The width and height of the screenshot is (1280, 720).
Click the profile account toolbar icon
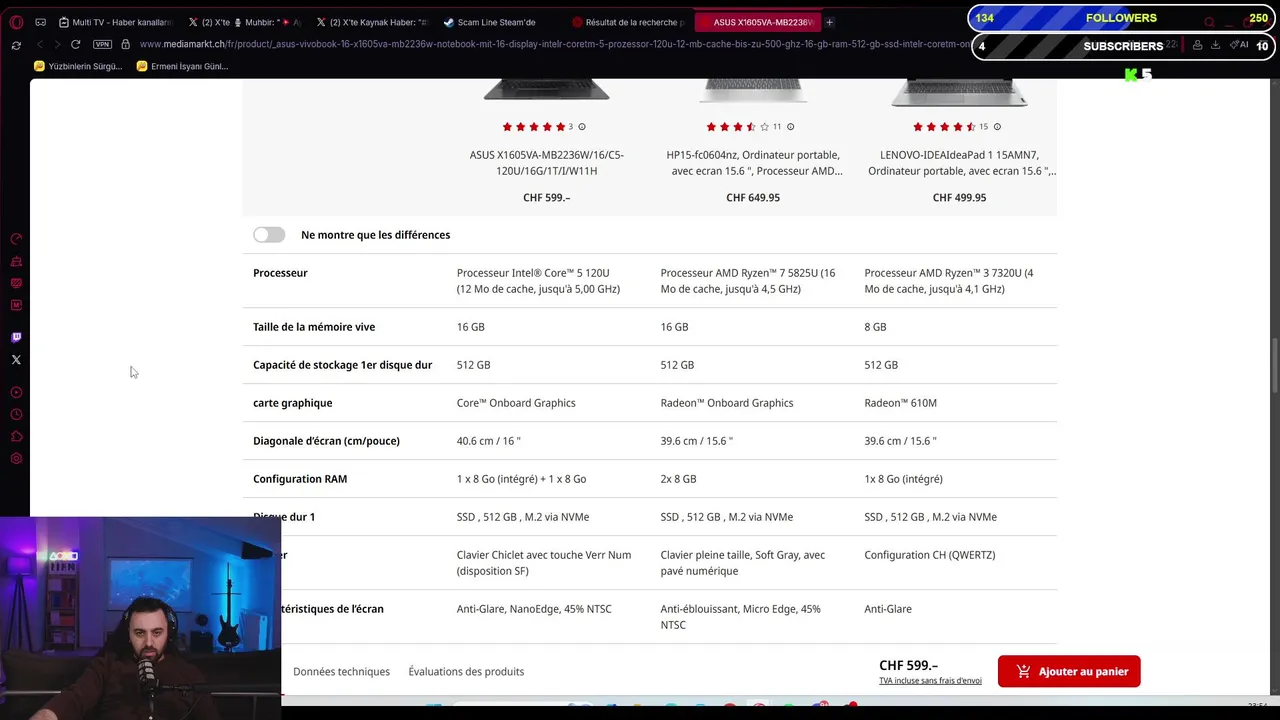1197,45
